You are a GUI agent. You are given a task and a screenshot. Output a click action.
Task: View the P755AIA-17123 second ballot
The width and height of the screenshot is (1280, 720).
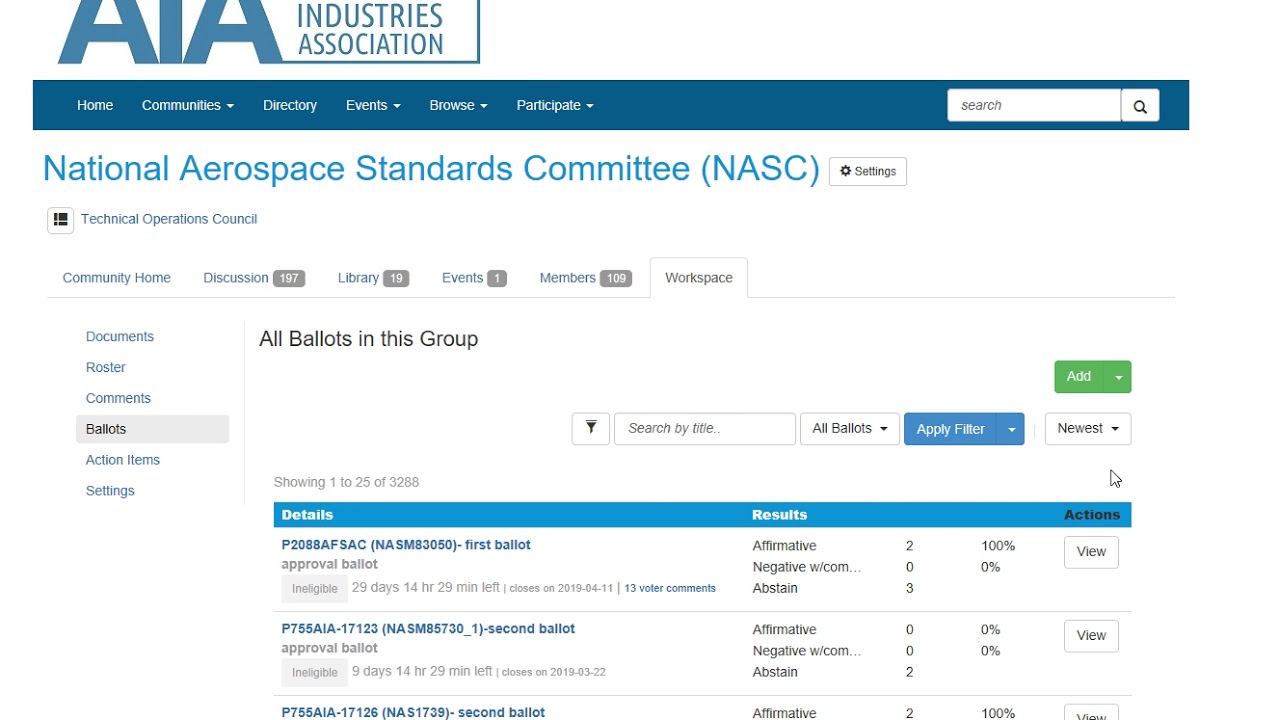(x=1091, y=636)
